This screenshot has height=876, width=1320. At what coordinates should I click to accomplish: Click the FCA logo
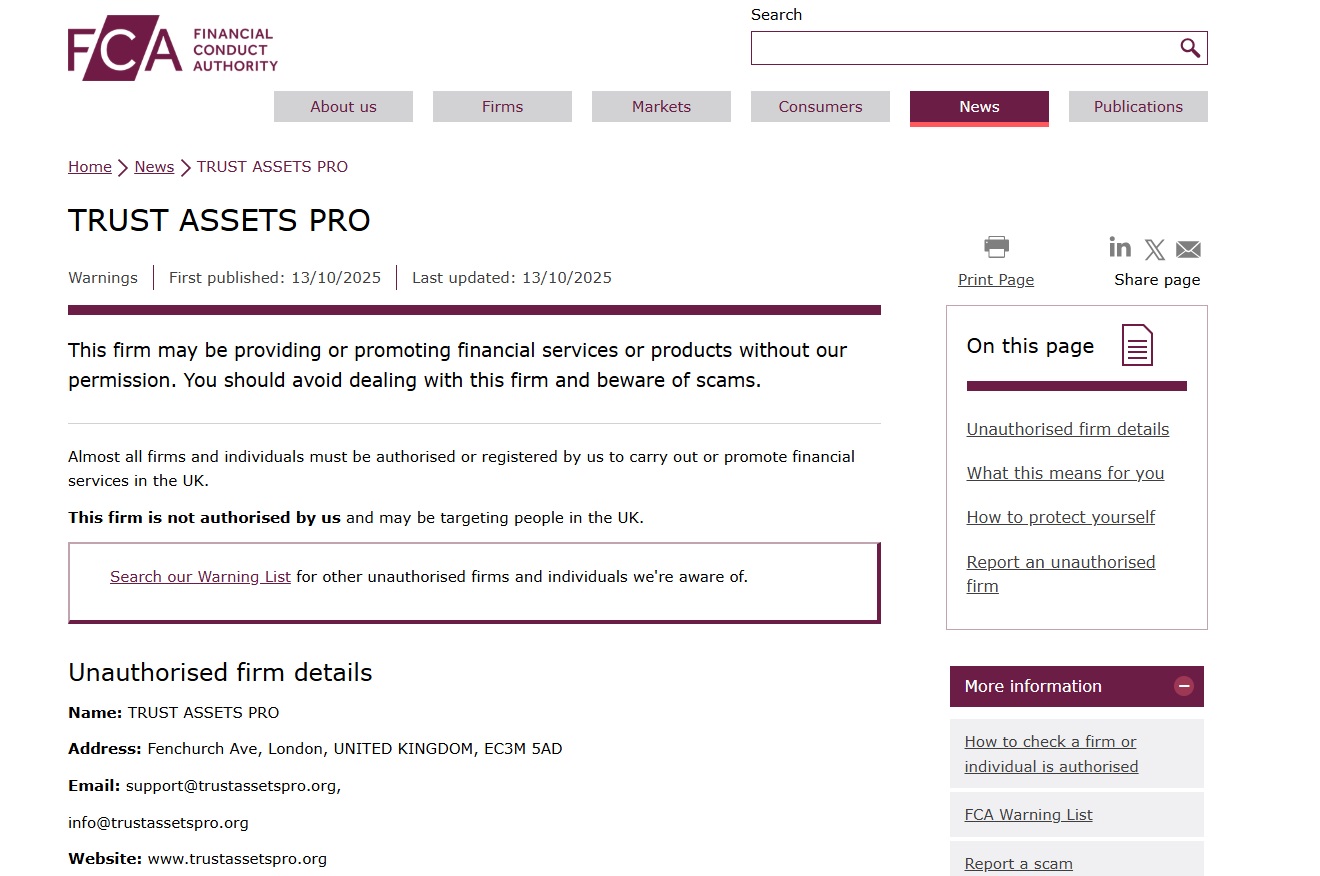coord(172,48)
